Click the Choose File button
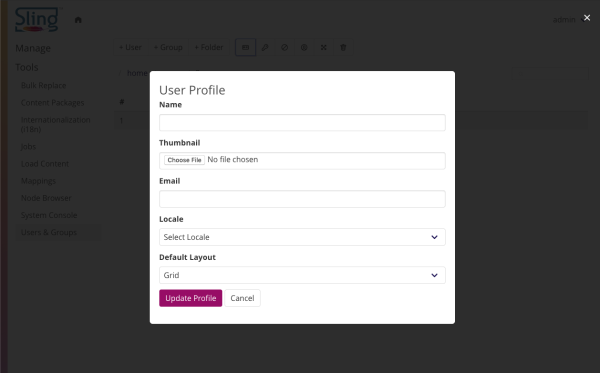Image resolution: width=600 pixels, height=373 pixels. (184, 160)
